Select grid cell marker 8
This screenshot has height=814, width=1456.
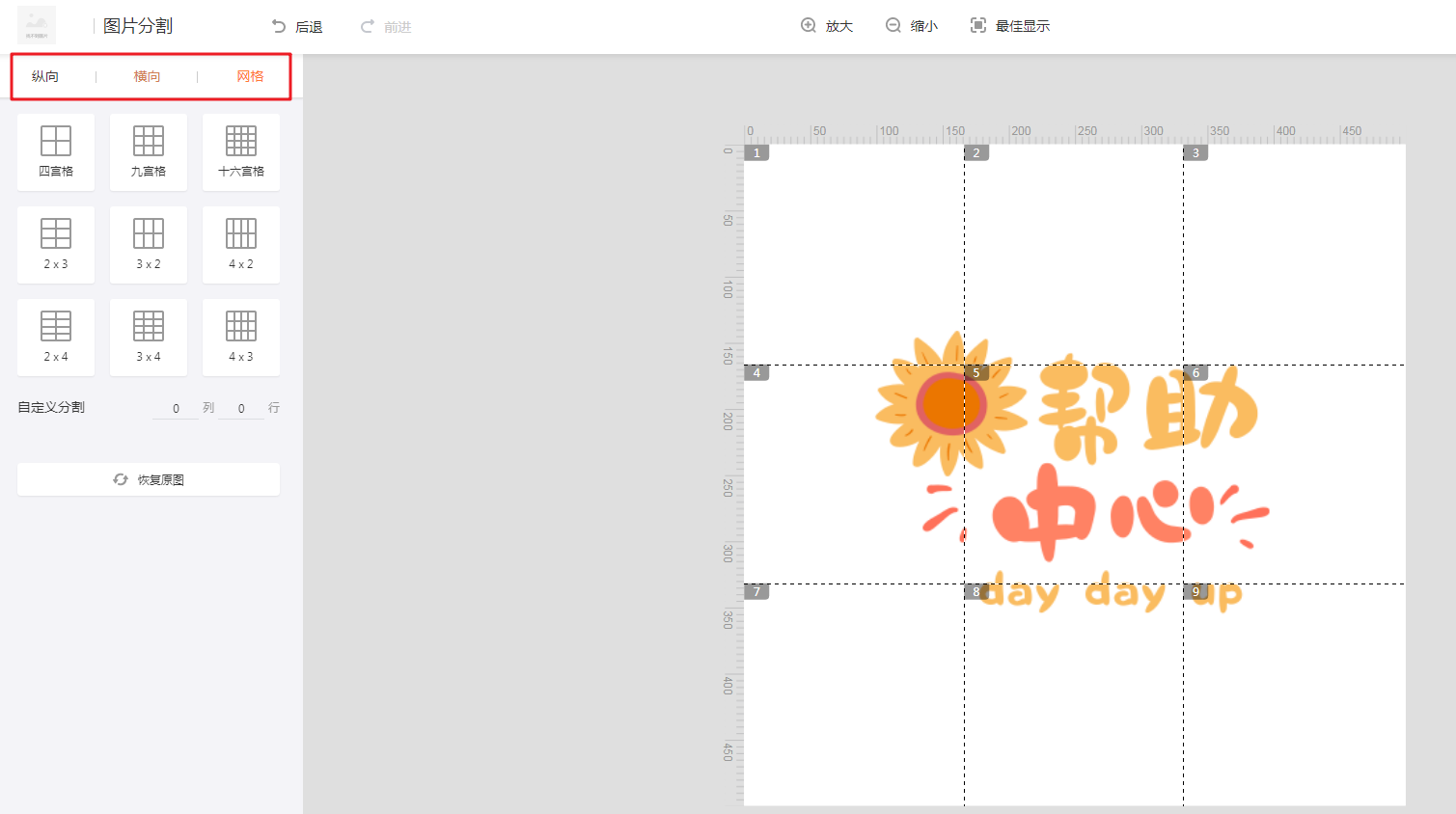click(x=976, y=591)
